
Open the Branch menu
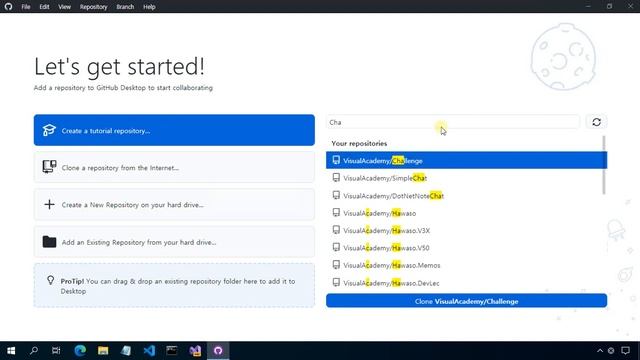pyautogui.click(x=125, y=7)
